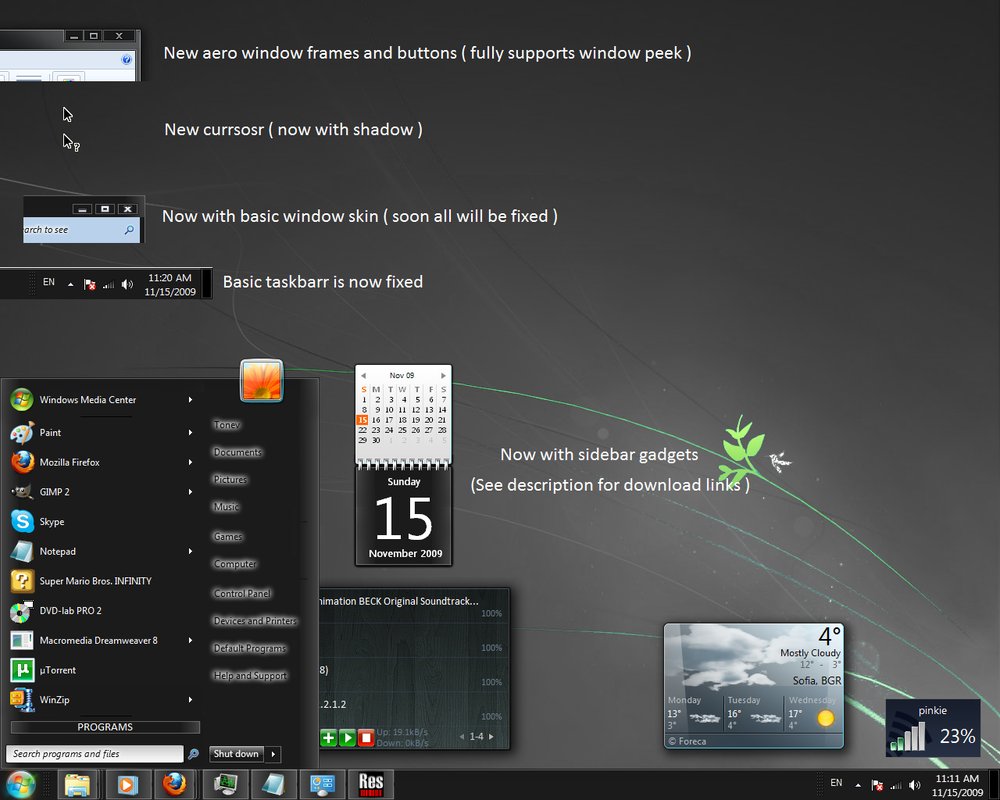Open Windows Explorer from the bottom taskbar
1000x800 pixels.
[x=77, y=783]
